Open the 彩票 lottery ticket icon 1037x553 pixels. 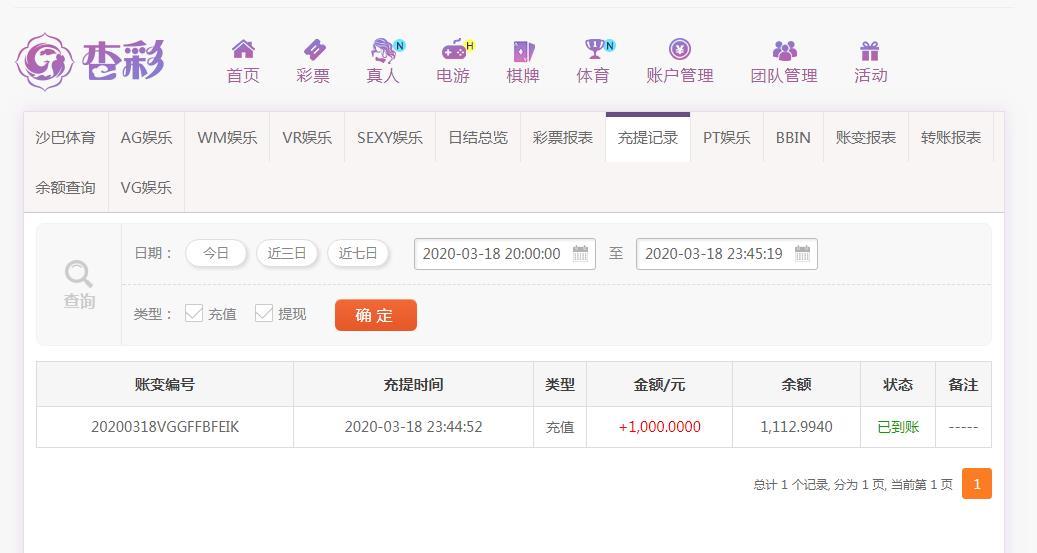(314, 50)
